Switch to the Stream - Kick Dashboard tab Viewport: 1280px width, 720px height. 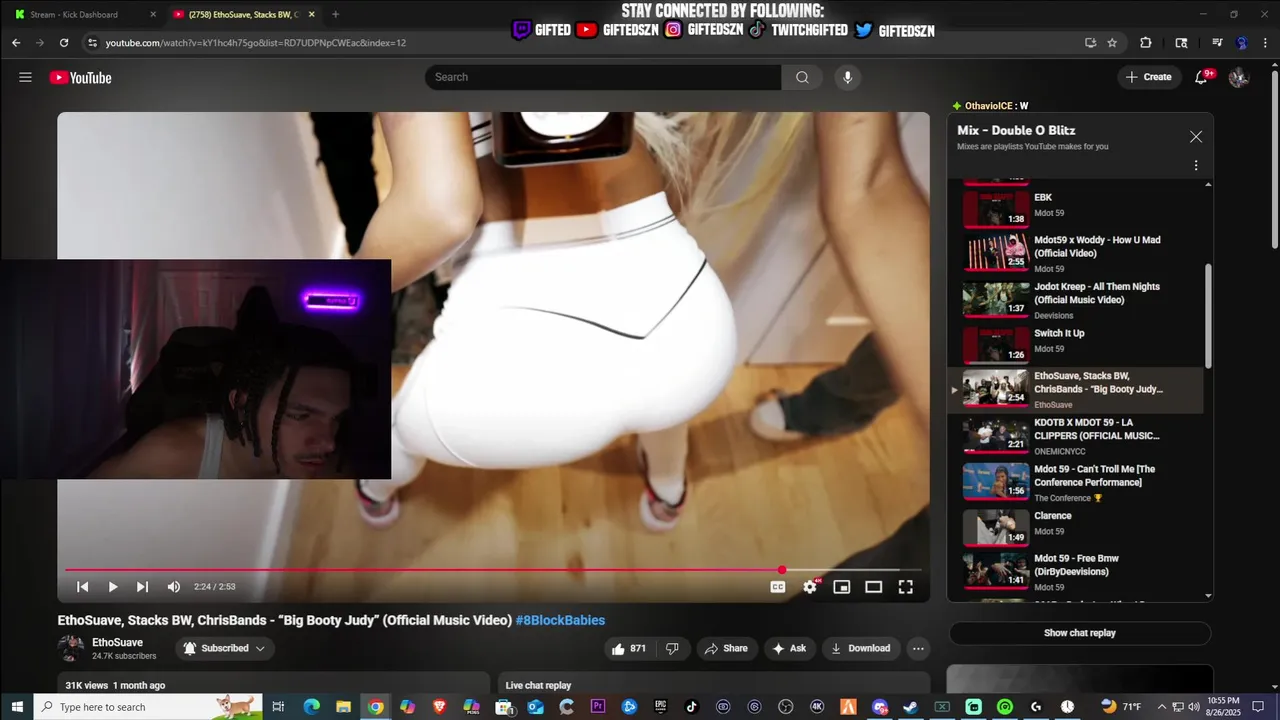pos(85,15)
